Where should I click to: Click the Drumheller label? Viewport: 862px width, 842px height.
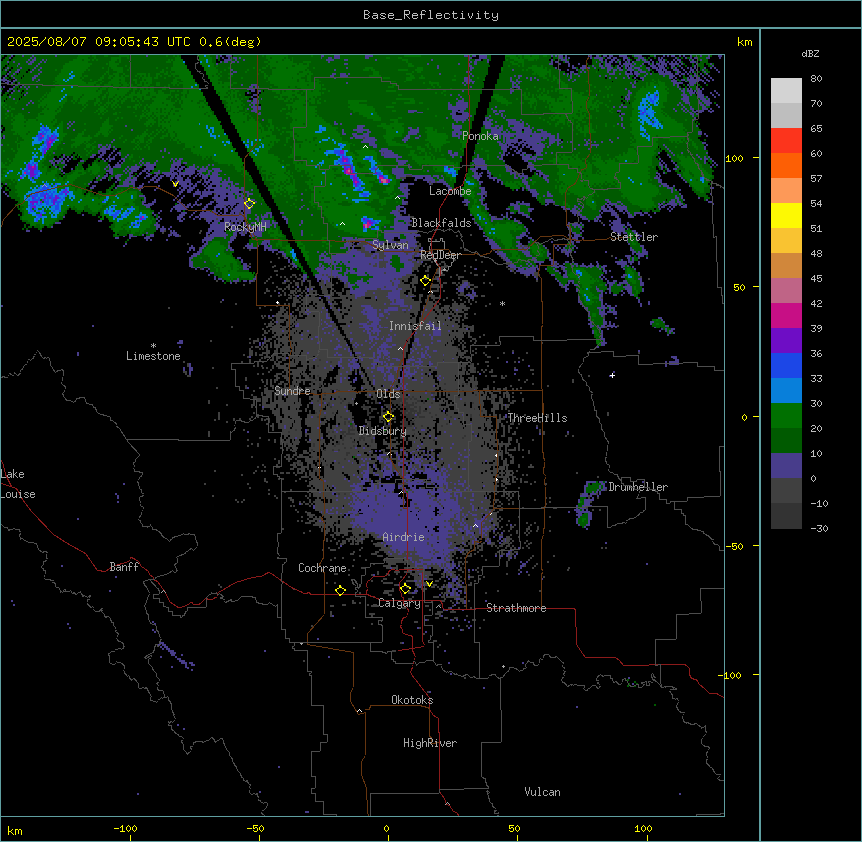[x=638, y=487]
